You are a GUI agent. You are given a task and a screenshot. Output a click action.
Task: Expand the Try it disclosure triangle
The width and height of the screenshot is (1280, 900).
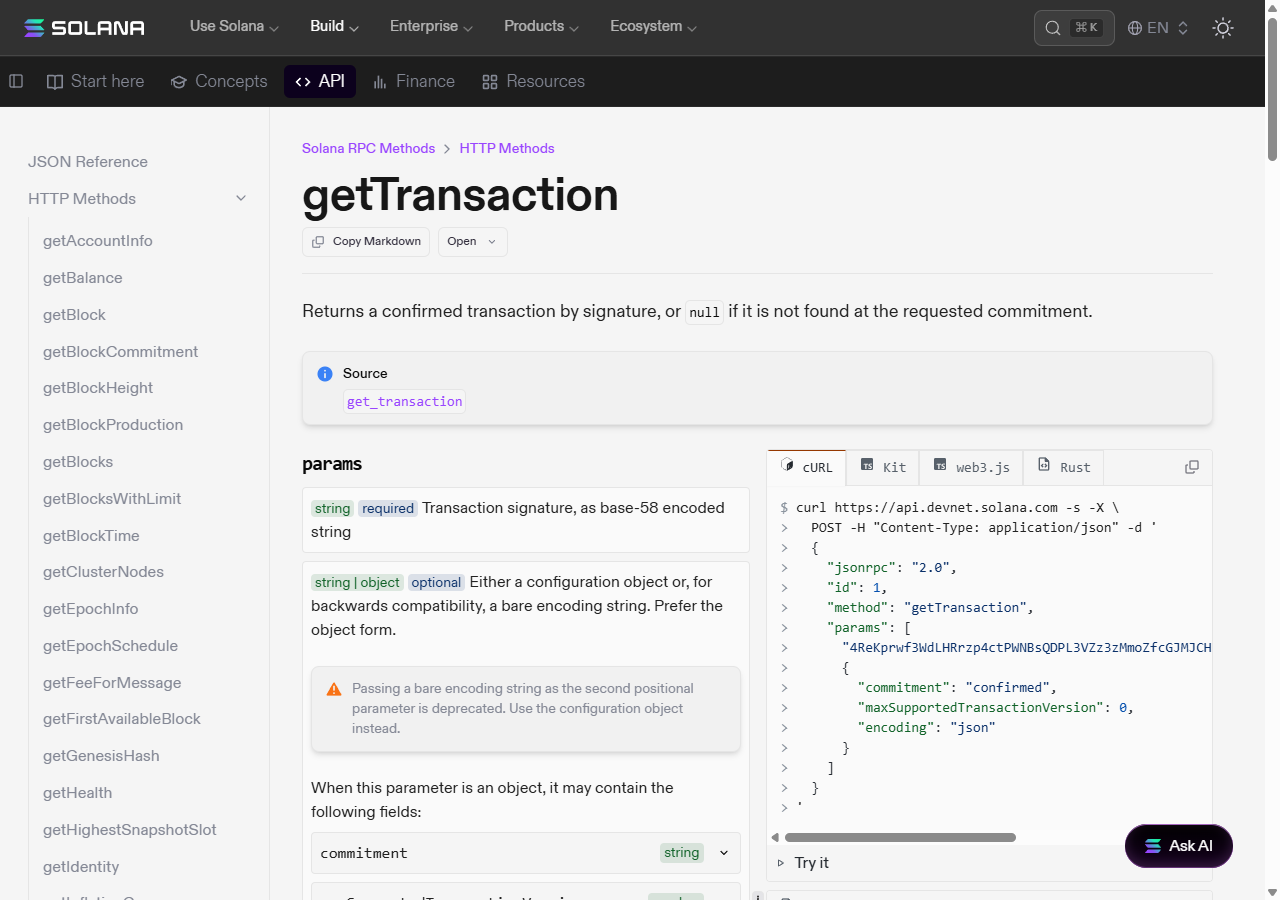781,863
